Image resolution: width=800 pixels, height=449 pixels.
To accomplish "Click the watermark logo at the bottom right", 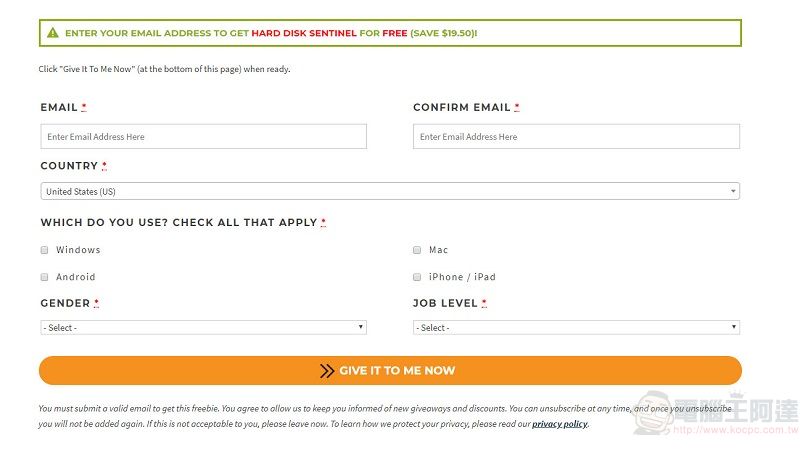I will pyautogui.click(x=715, y=414).
